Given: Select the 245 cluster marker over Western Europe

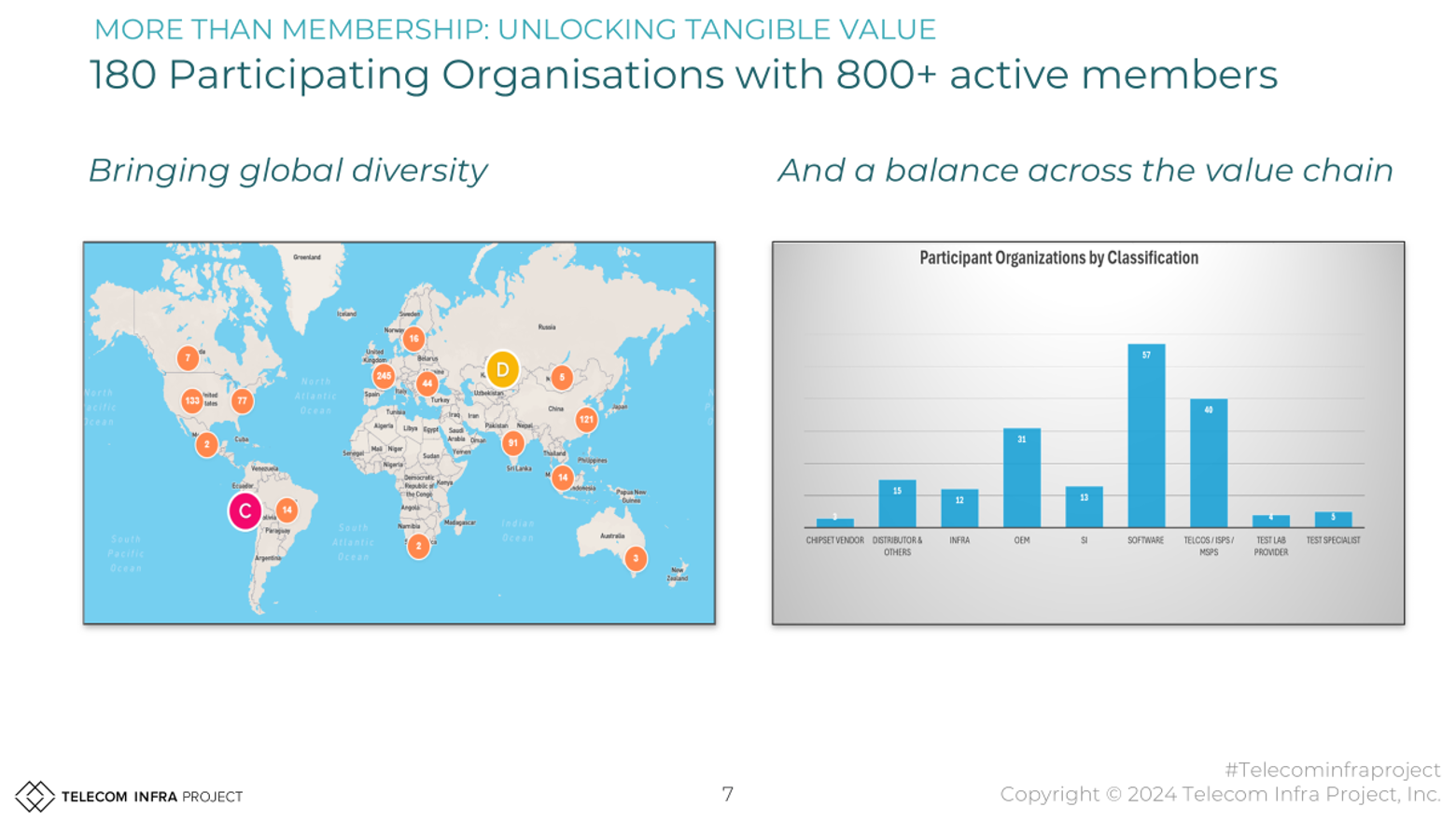Looking at the screenshot, I should (x=384, y=376).
